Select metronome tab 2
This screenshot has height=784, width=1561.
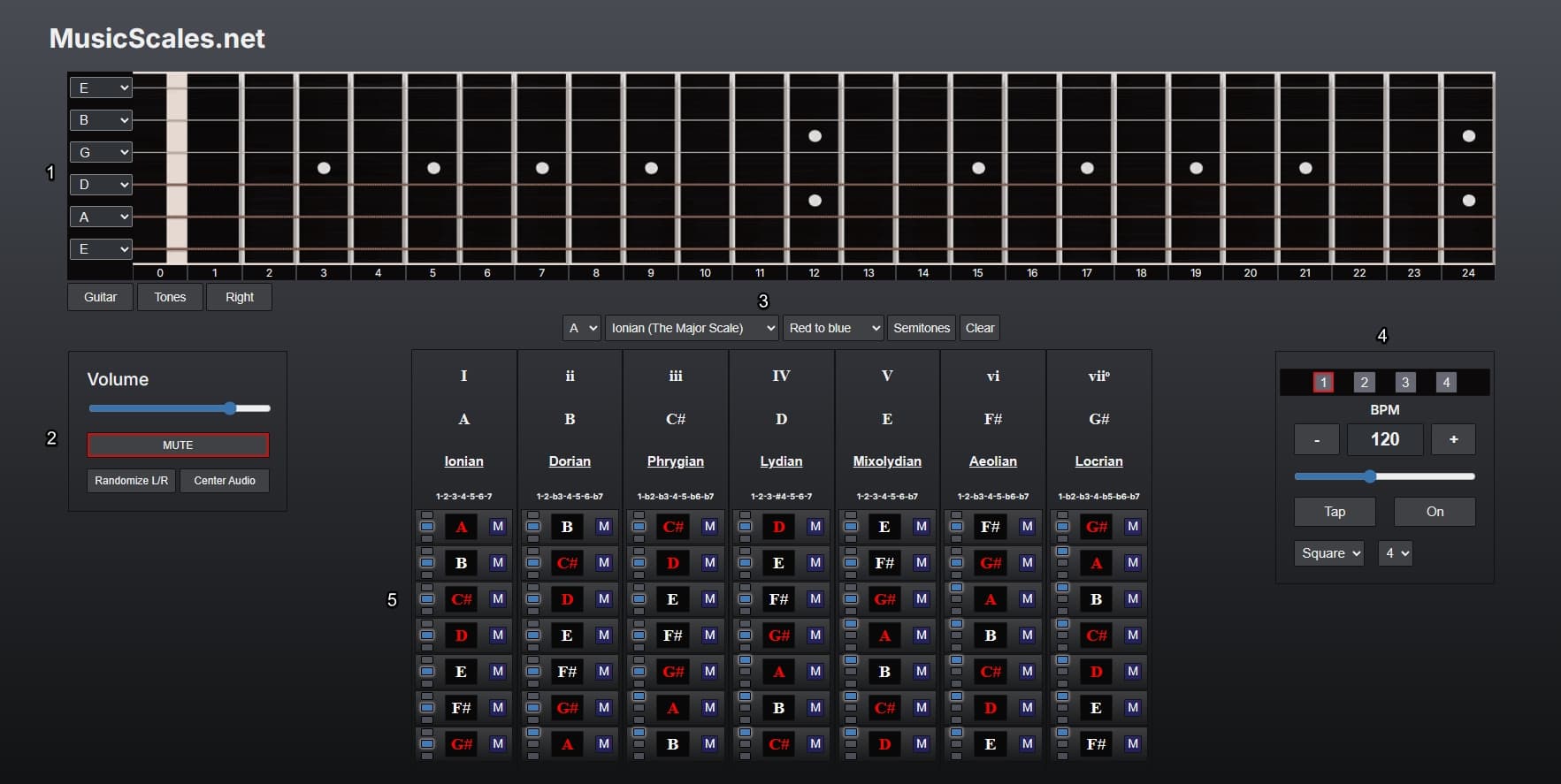coord(1364,382)
